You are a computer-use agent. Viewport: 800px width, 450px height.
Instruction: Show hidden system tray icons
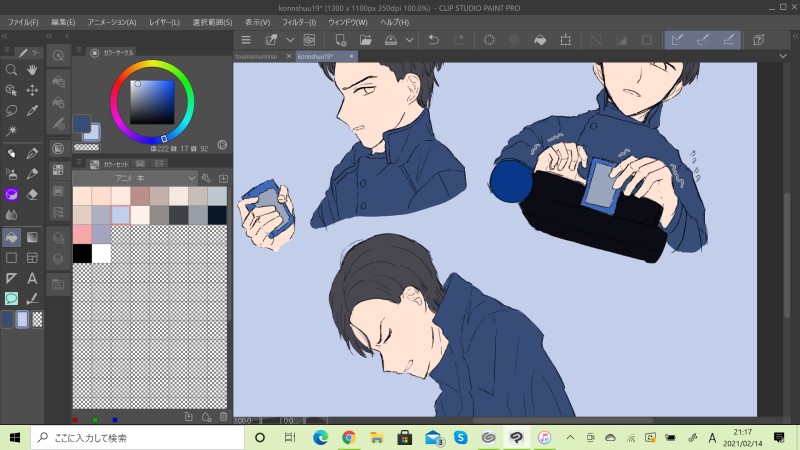570,438
